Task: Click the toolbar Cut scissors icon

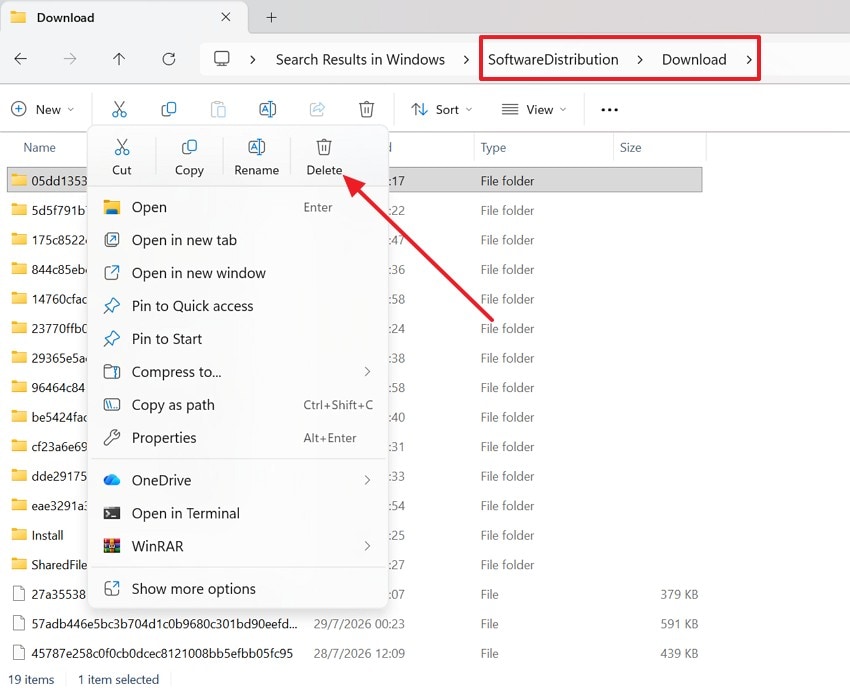Action: (119, 110)
